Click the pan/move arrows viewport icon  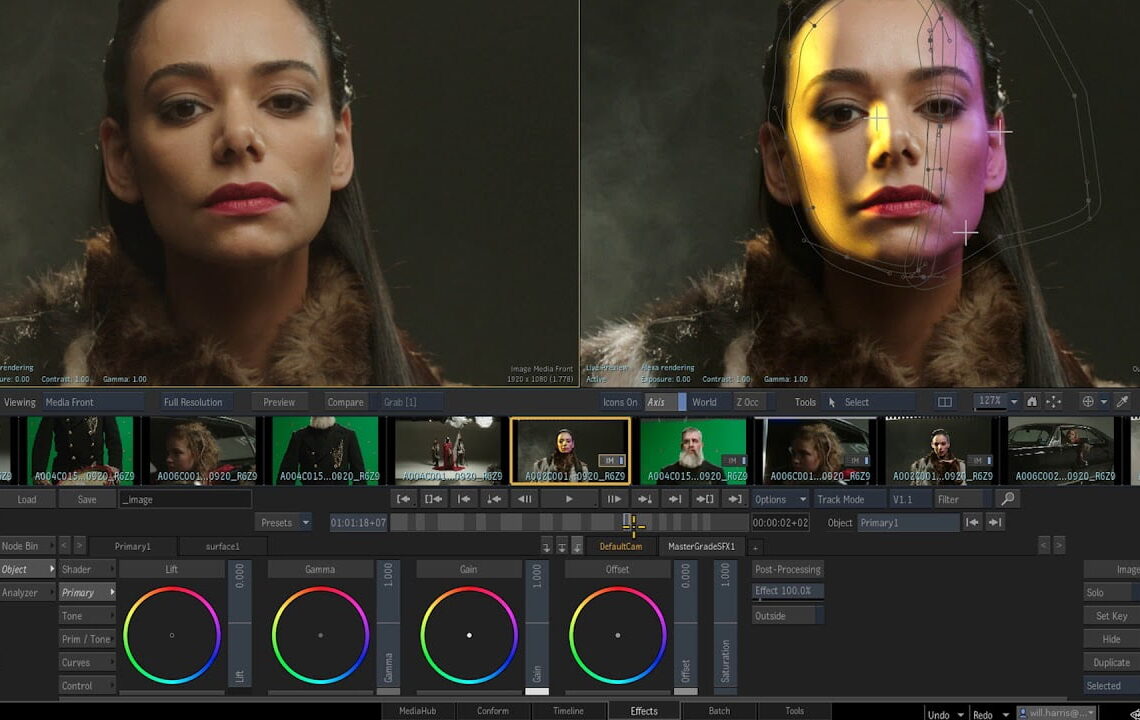(x=1054, y=402)
